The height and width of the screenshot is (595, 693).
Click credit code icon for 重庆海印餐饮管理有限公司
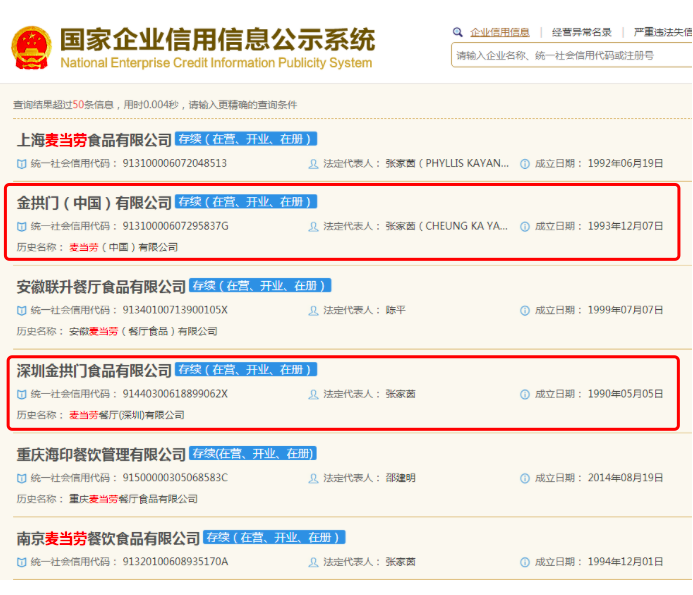coord(21,478)
